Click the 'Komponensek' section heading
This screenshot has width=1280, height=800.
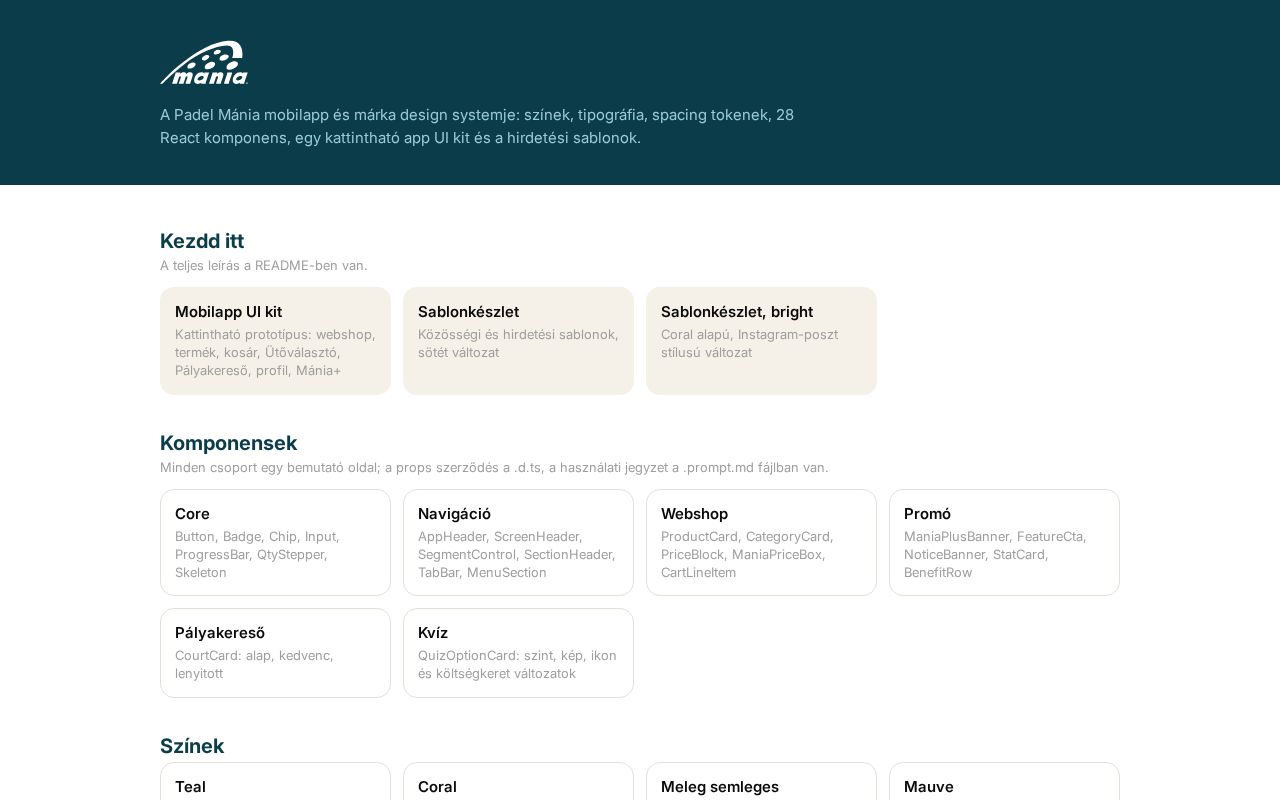click(228, 443)
